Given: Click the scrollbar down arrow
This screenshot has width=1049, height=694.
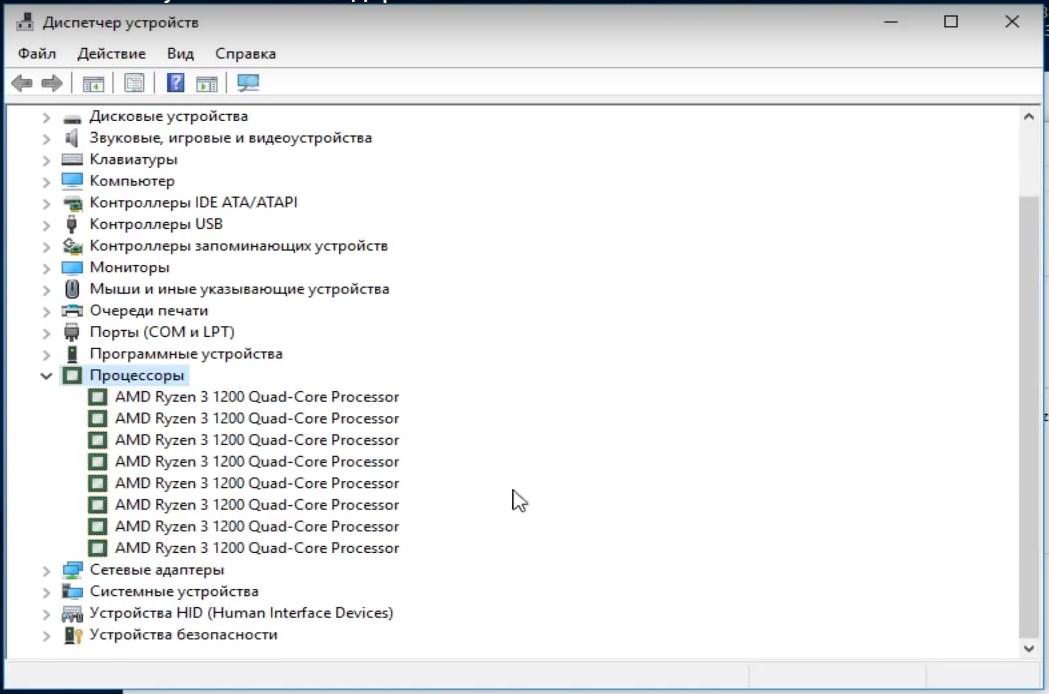Looking at the screenshot, I should 1028,648.
